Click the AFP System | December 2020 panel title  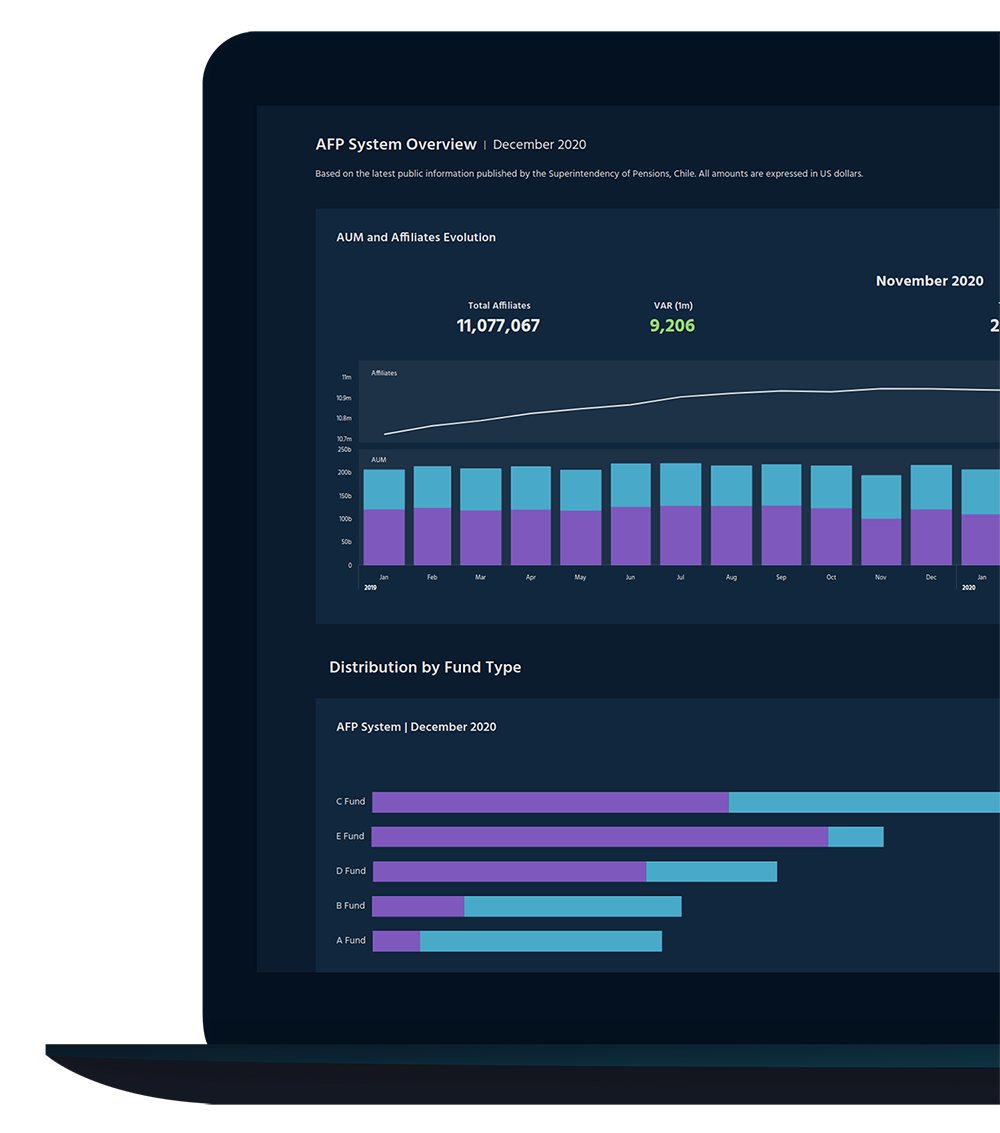click(x=416, y=727)
